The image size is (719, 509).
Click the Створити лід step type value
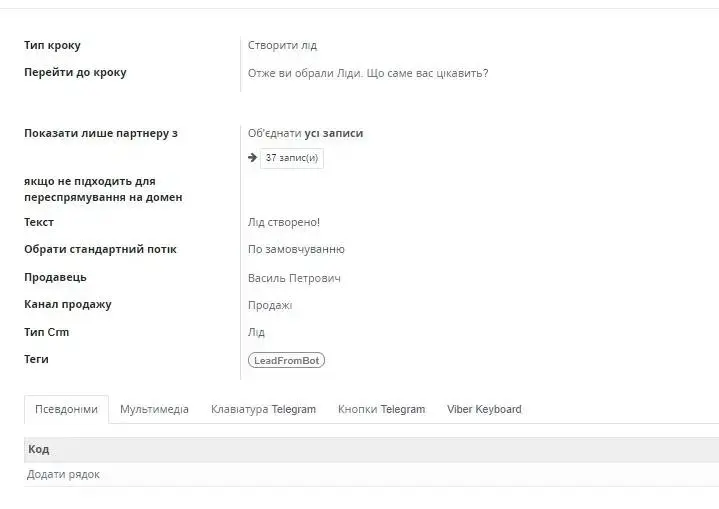pos(282,45)
